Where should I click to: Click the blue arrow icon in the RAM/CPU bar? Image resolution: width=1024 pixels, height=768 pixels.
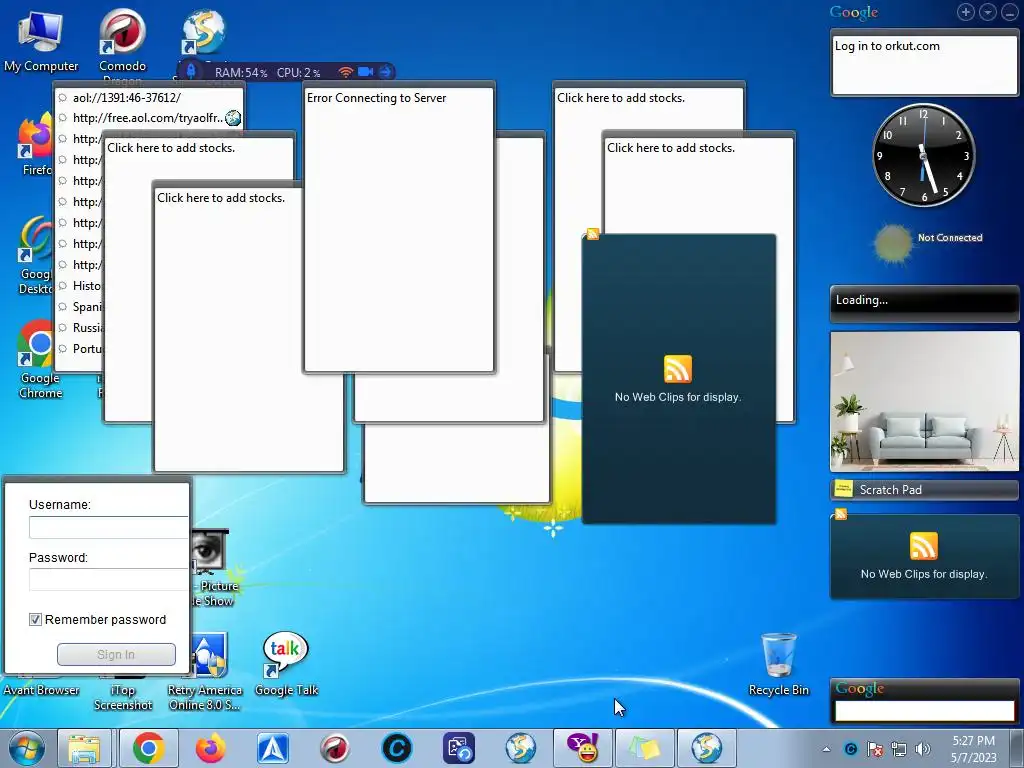385,72
